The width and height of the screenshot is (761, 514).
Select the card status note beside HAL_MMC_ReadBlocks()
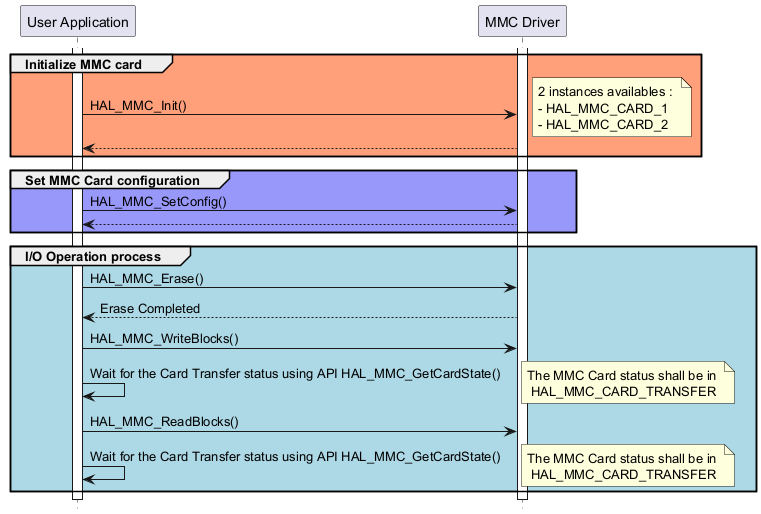coord(627,466)
